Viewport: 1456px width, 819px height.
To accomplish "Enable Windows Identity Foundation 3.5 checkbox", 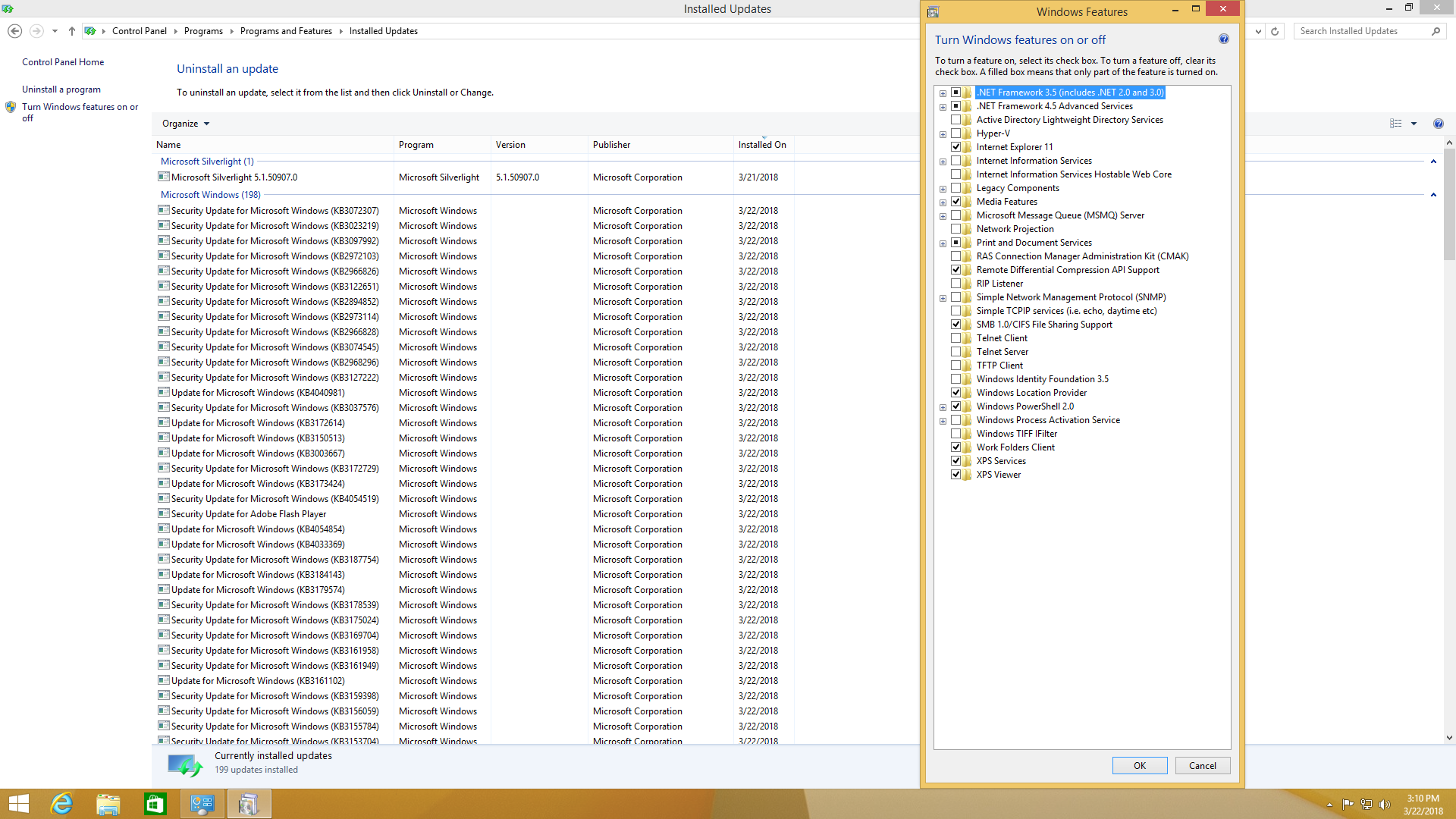I will pyautogui.click(x=956, y=379).
